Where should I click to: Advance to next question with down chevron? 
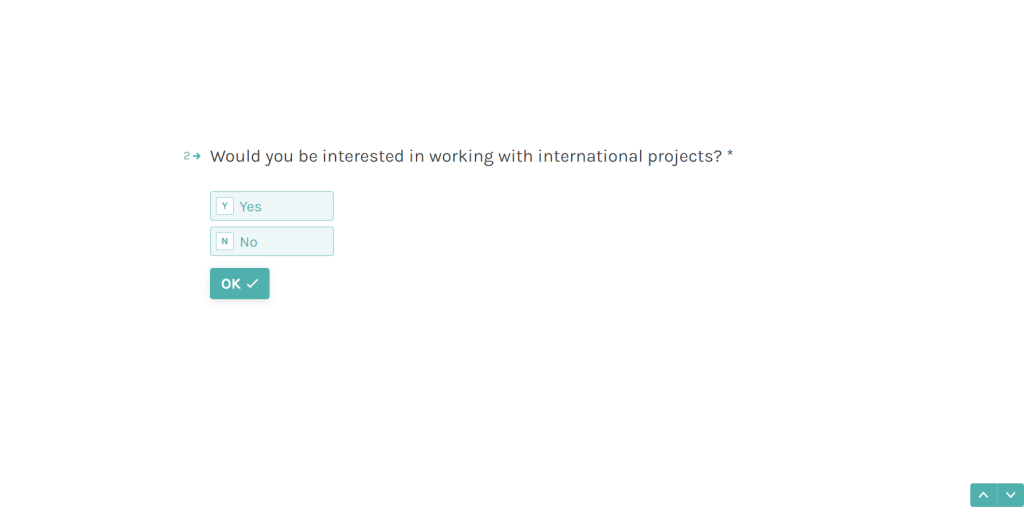1010,495
